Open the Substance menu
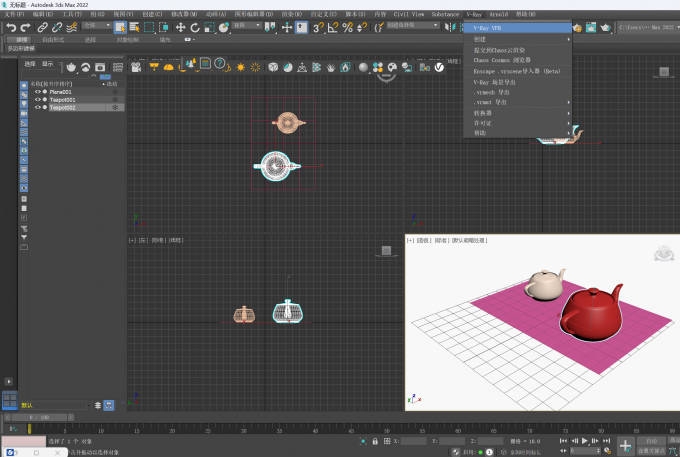Screen dimensions: 680x457 [445, 14]
